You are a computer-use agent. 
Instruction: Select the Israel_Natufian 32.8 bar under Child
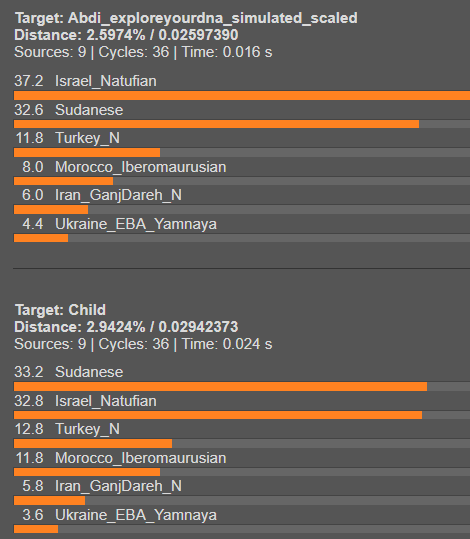tap(242, 415)
